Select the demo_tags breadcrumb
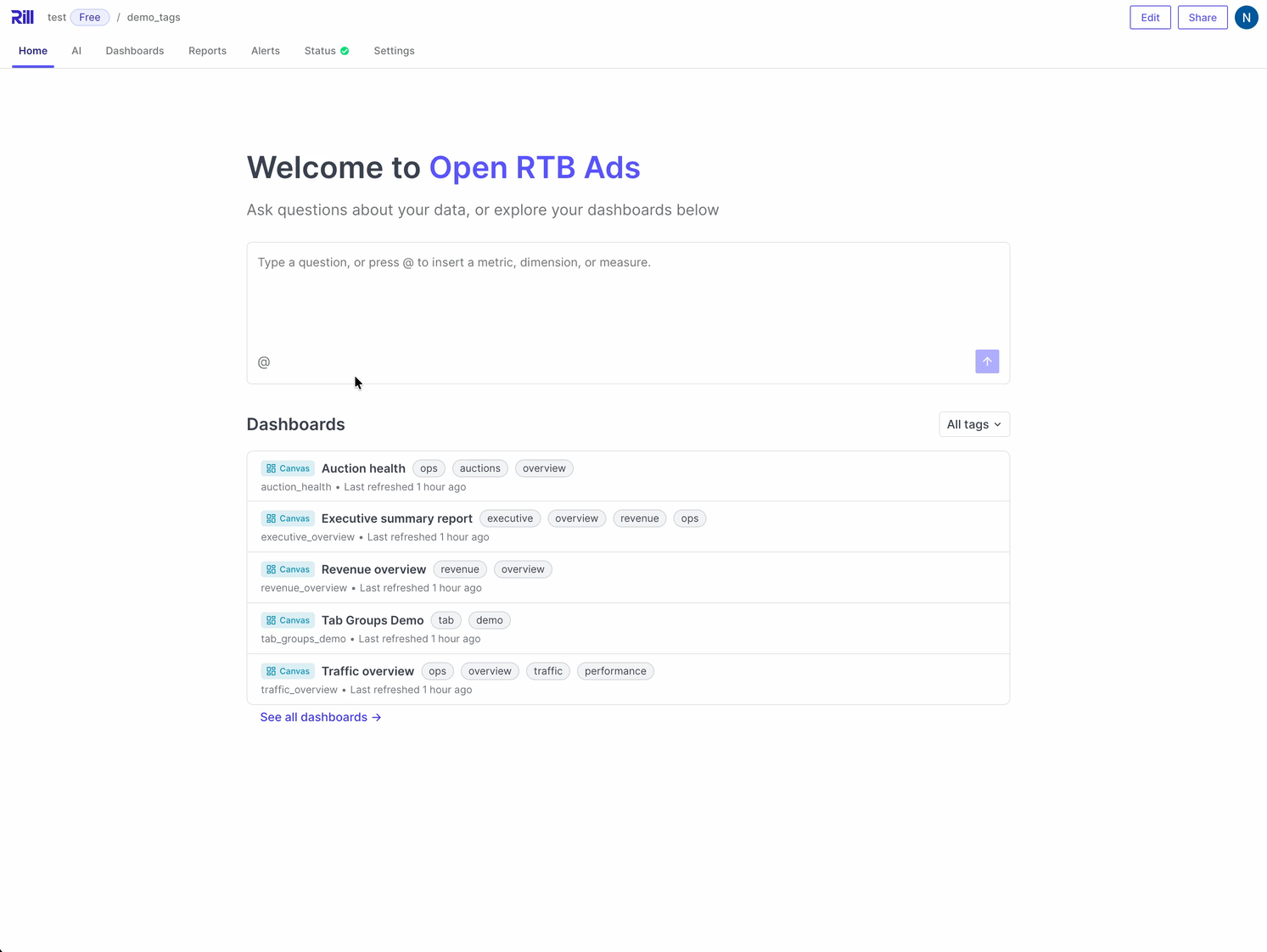This screenshot has width=1267, height=952. [x=154, y=17]
